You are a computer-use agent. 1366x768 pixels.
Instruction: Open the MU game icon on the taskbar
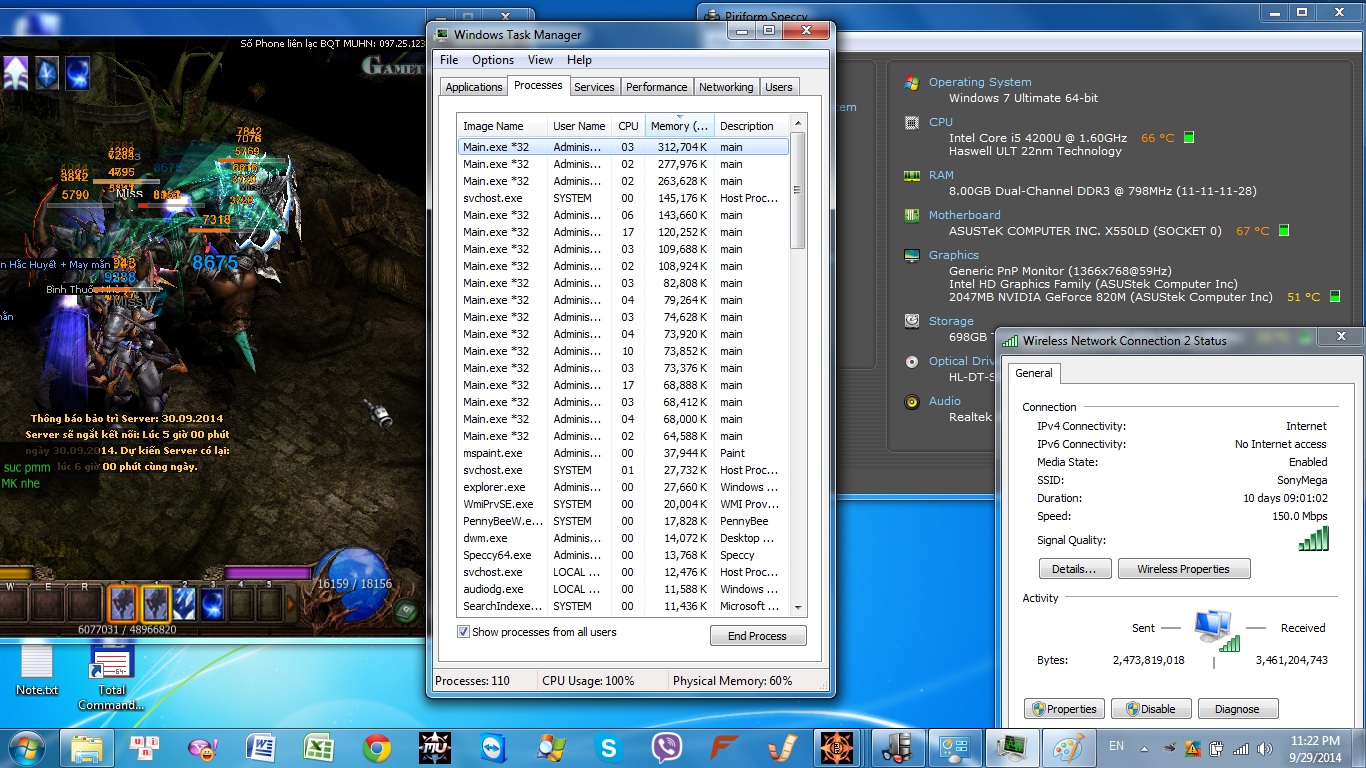(x=434, y=748)
